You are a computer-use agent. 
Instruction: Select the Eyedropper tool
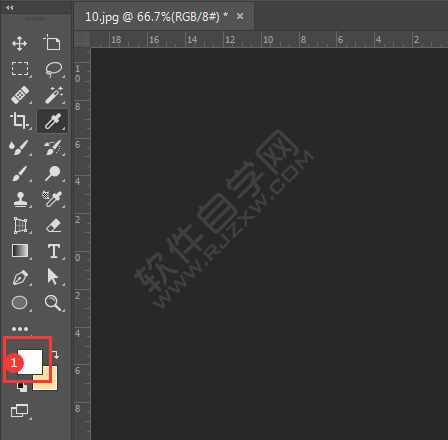click(53, 121)
